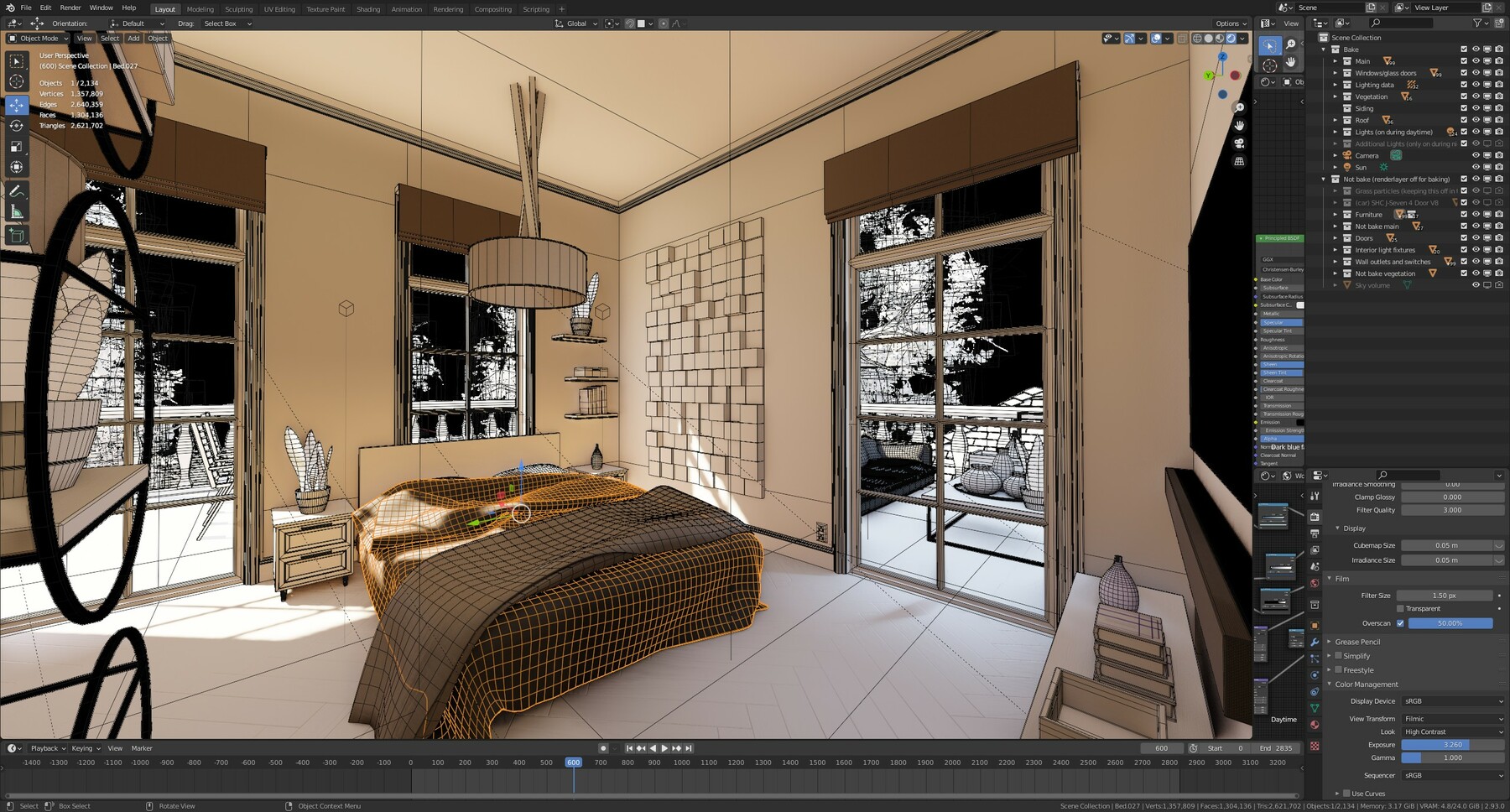Open the World properties tab
The height and width of the screenshot is (812, 1510).
[x=1315, y=583]
